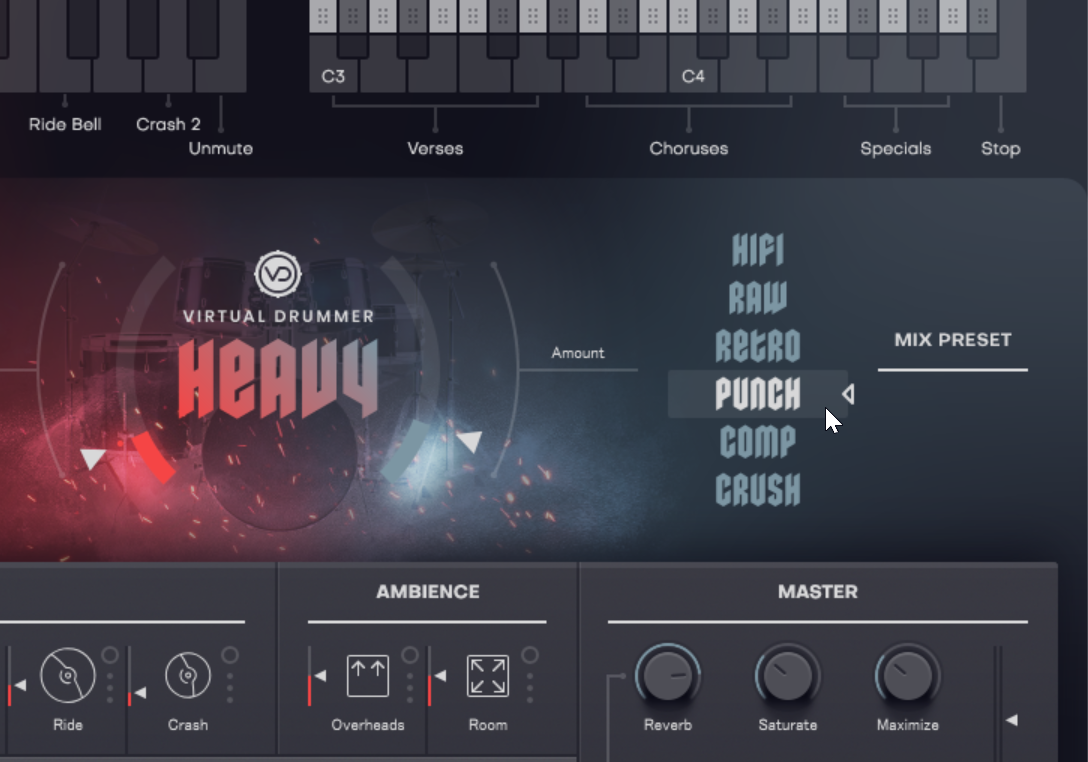Click the black key above Crash 2

(142, 28)
